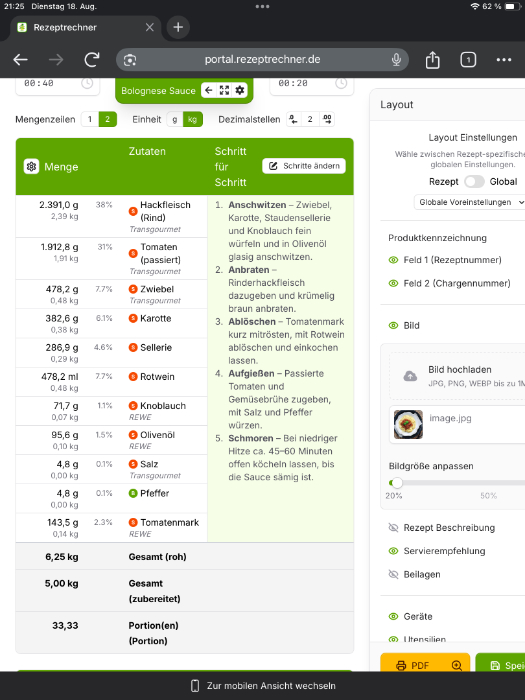The image size is (525, 700).
Task: Click the page settings icon in address bar
Action: pyautogui.click(x=130, y=60)
